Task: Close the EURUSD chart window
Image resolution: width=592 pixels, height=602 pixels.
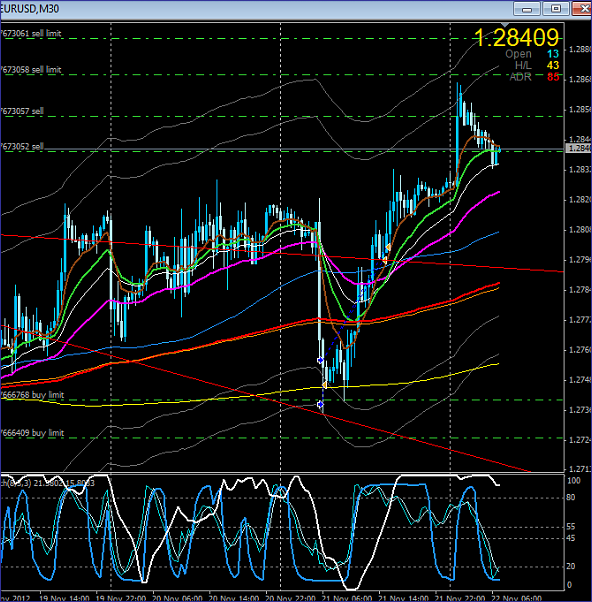Action: pos(582,8)
